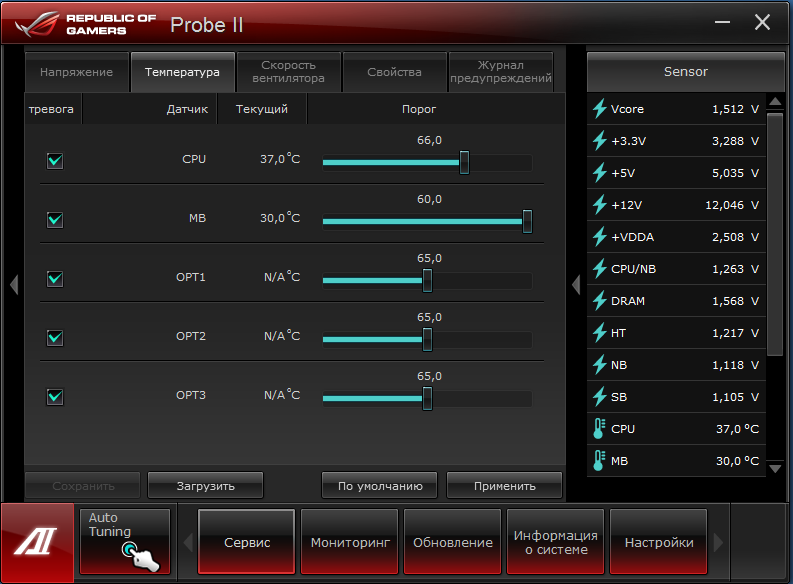Toggle the OPT2 alarm checkbox

pyautogui.click(x=55, y=338)
